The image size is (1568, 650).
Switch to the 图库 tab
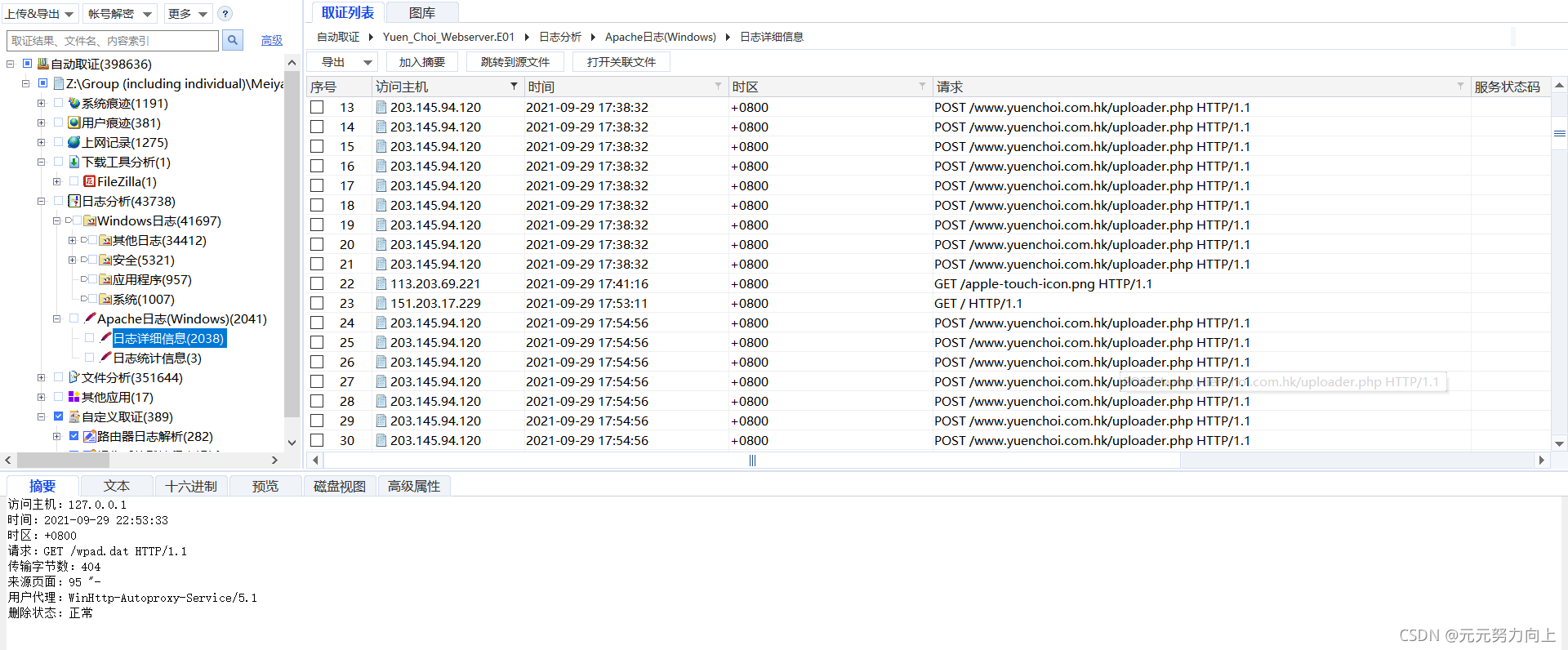(422, 13)
